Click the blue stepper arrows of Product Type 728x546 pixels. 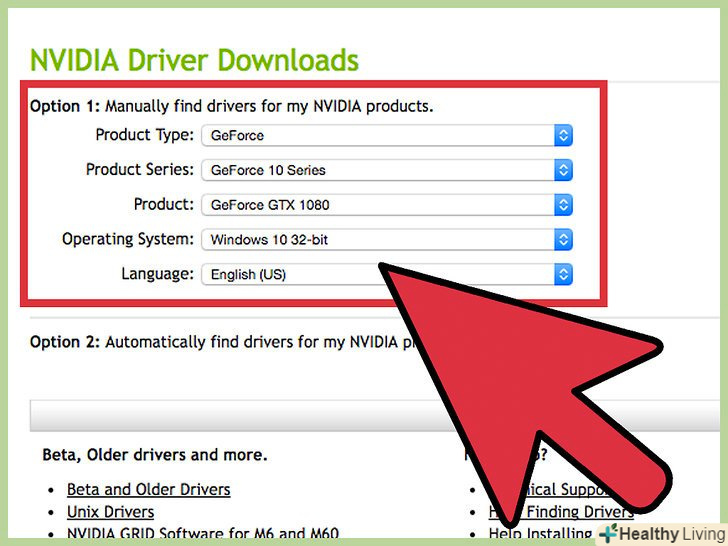[563, 136]
